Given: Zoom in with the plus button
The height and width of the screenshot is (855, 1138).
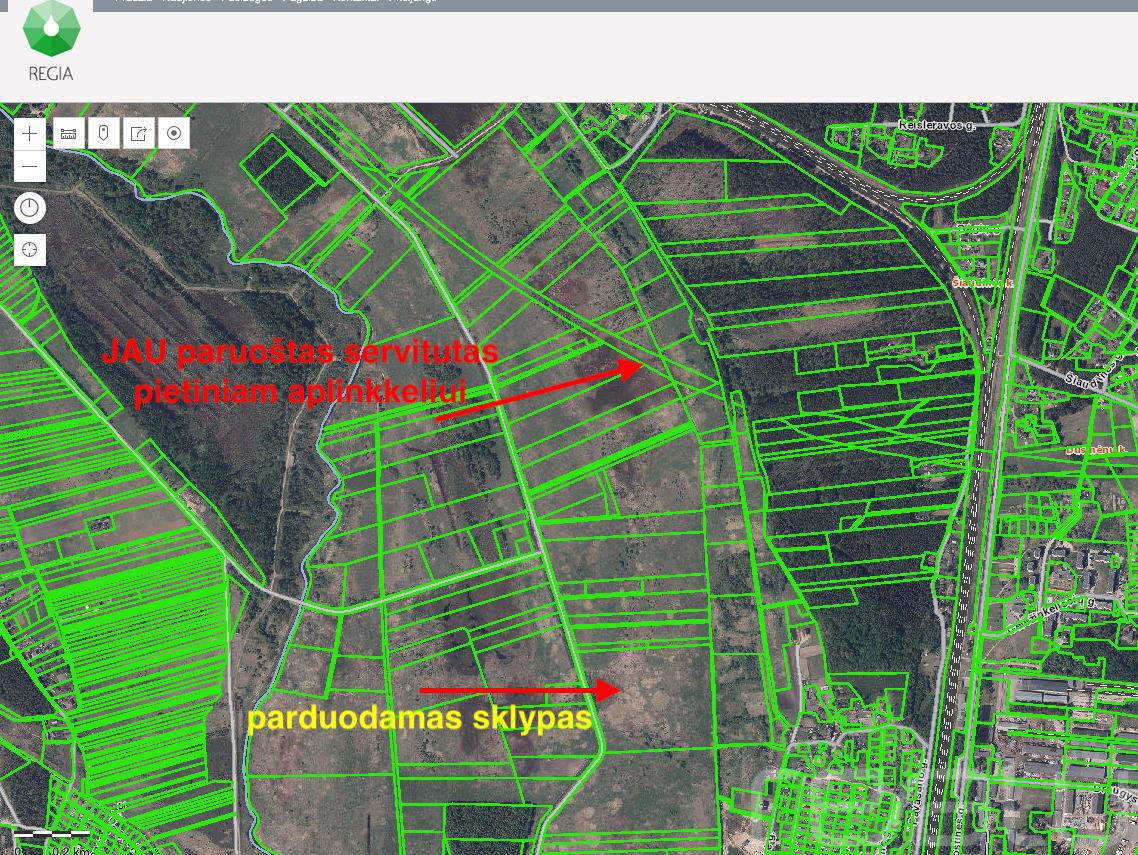Looking at the screenshot, I should (30, 134).
